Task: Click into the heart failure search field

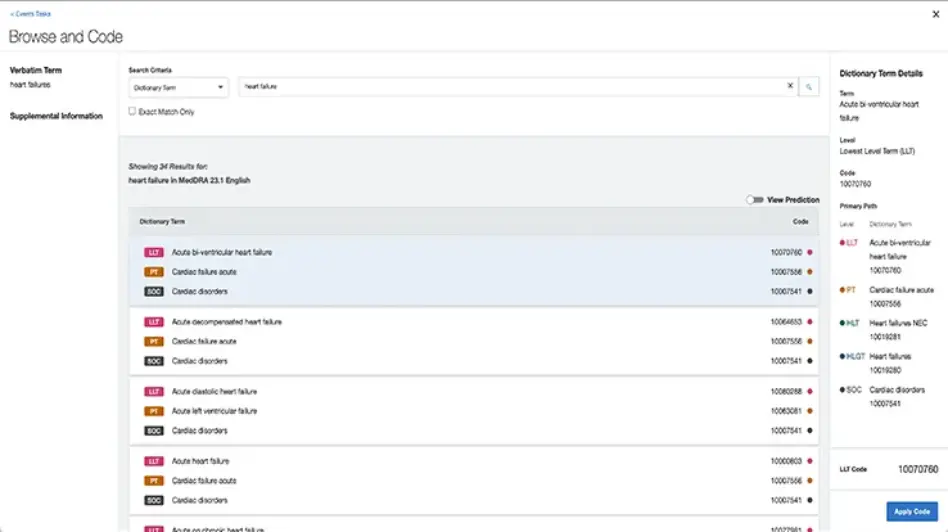Action: pos(510,87)
